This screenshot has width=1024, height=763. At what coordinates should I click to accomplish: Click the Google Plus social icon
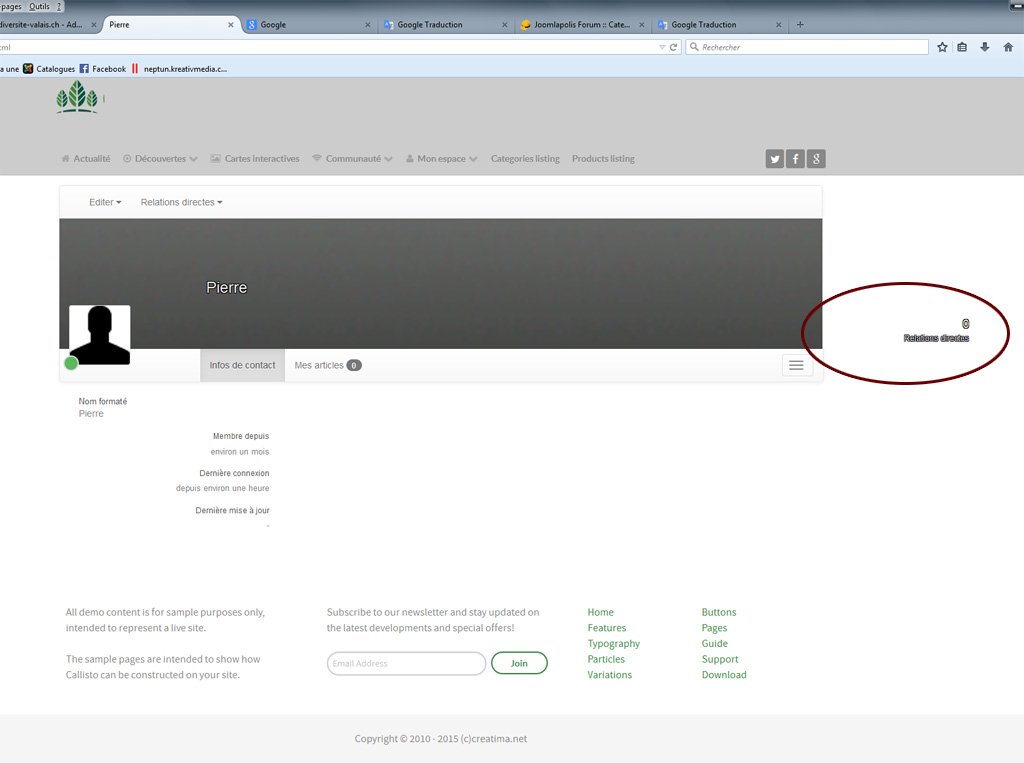tap(816, 159)
